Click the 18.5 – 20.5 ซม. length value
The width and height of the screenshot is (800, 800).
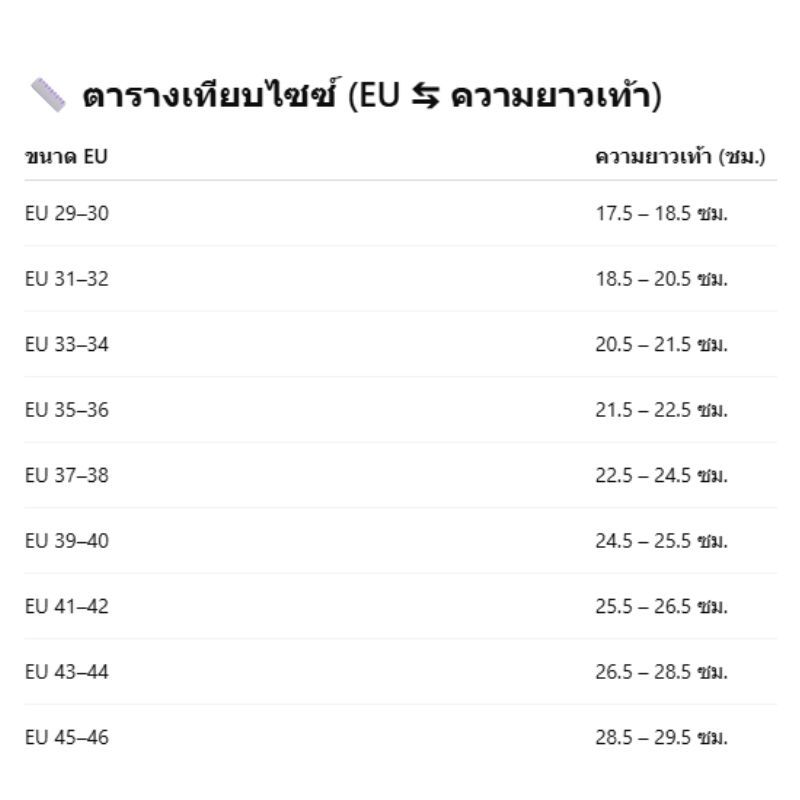[x=661, y=278]
